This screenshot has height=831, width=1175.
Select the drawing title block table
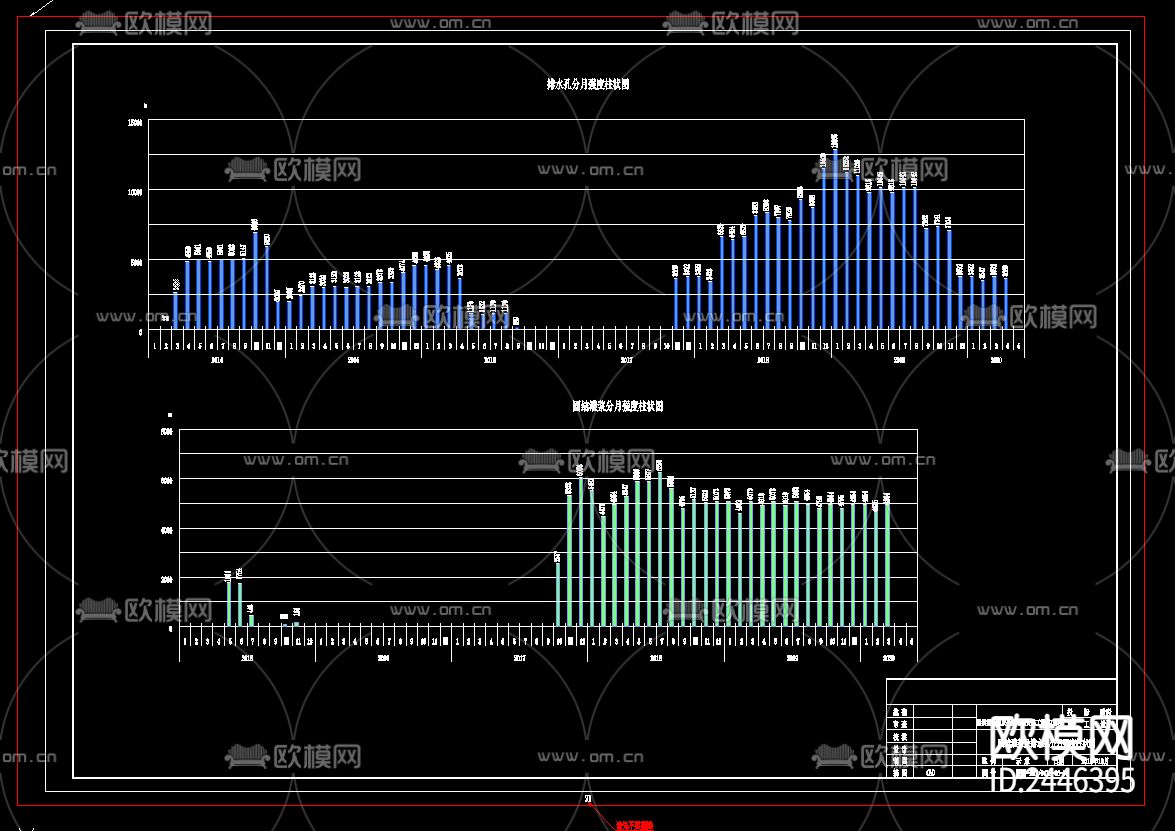tap(1002, 728)
